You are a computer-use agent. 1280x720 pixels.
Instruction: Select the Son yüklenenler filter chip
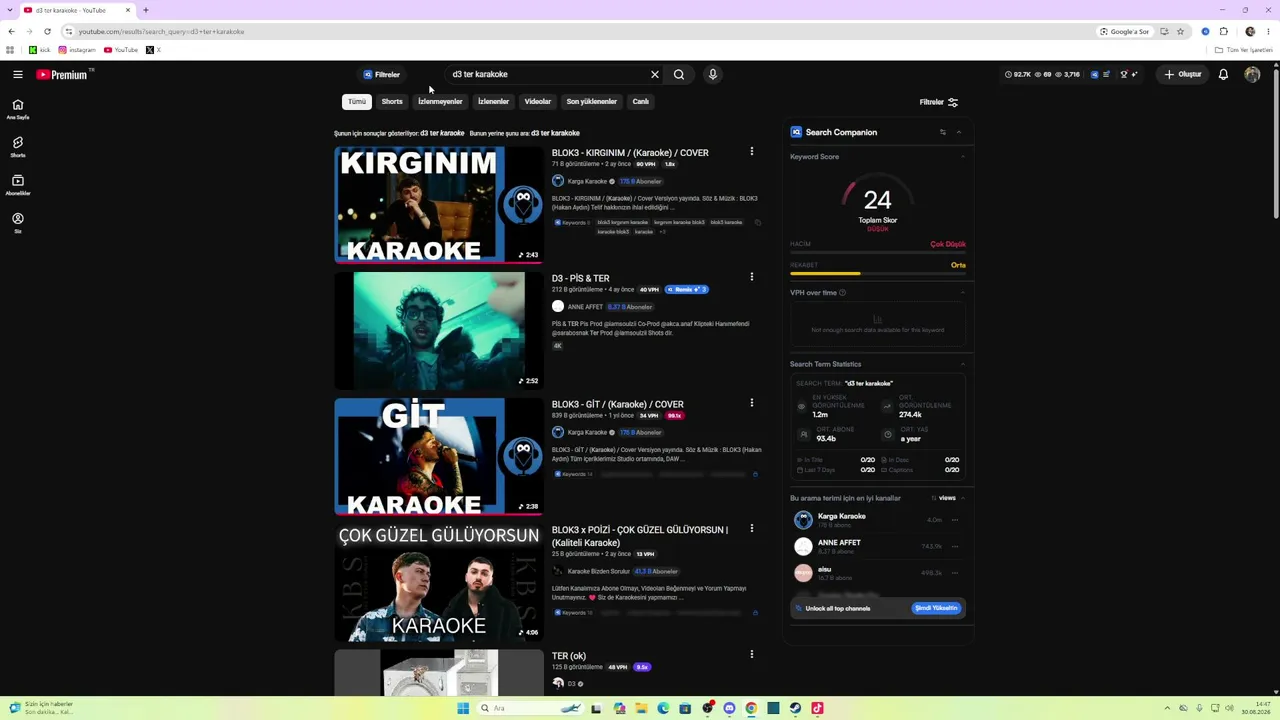[592, 101]
